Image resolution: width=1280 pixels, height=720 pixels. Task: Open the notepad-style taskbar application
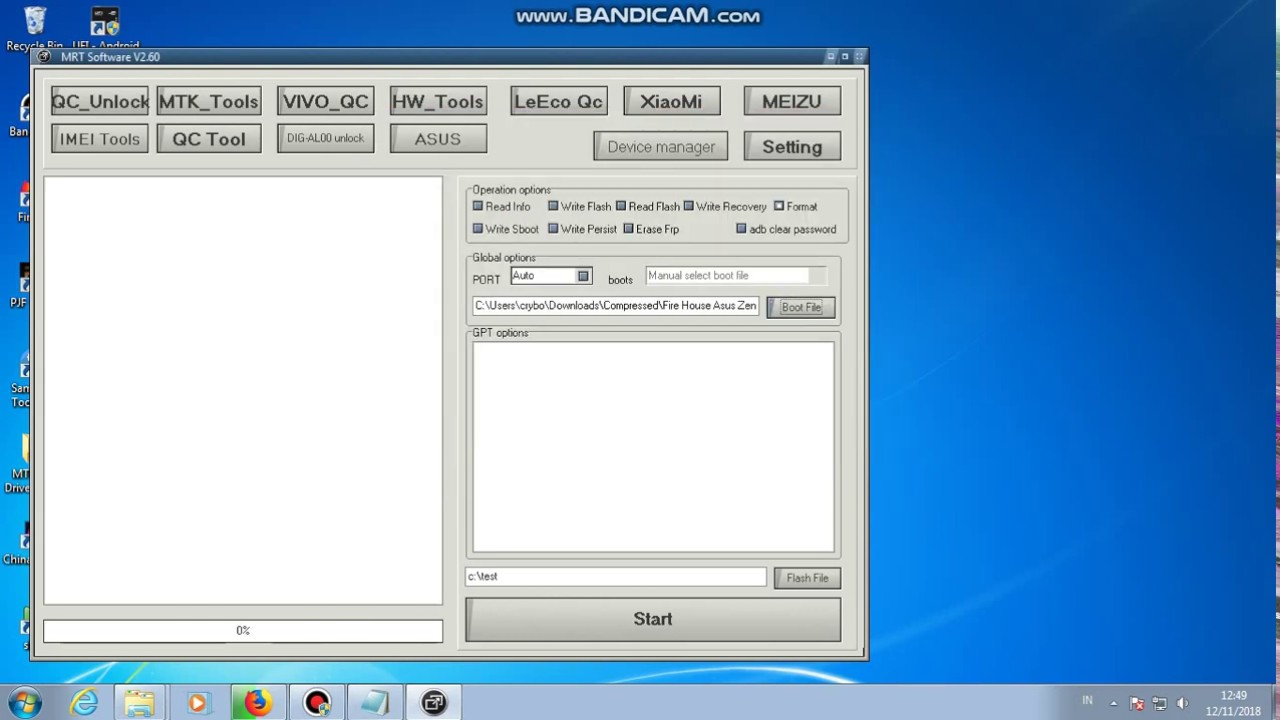click(375, 703)
